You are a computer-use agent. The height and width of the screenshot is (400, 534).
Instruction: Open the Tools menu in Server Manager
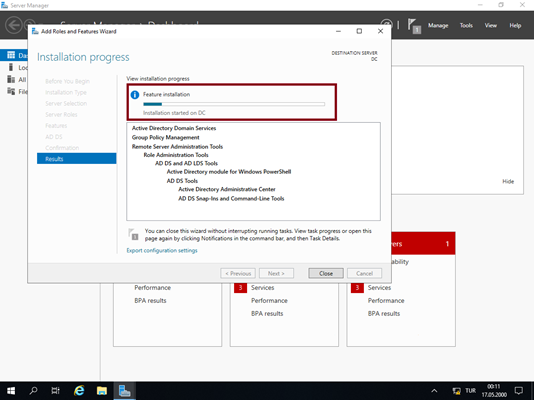(x=466, y=26)
